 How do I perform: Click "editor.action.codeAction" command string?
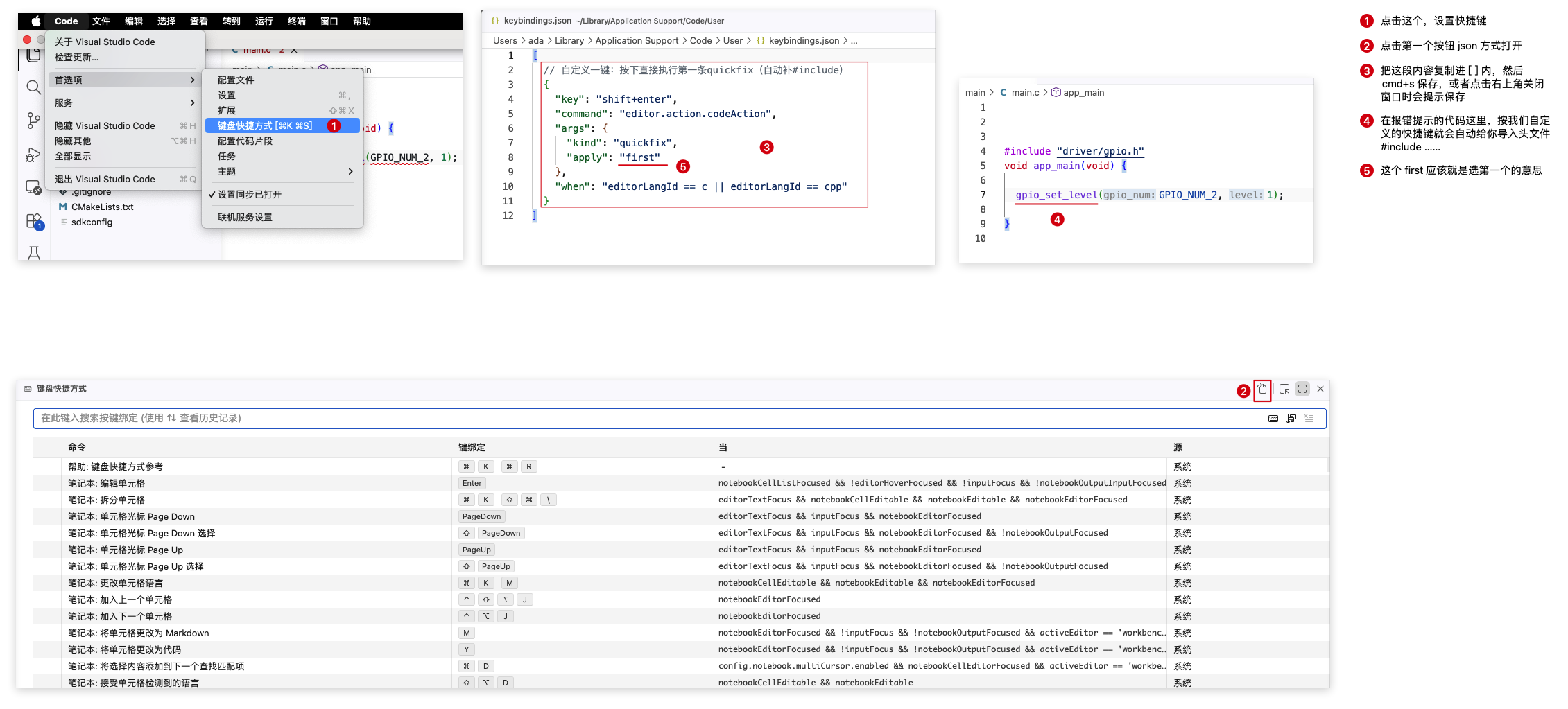[x=696, y=114]
